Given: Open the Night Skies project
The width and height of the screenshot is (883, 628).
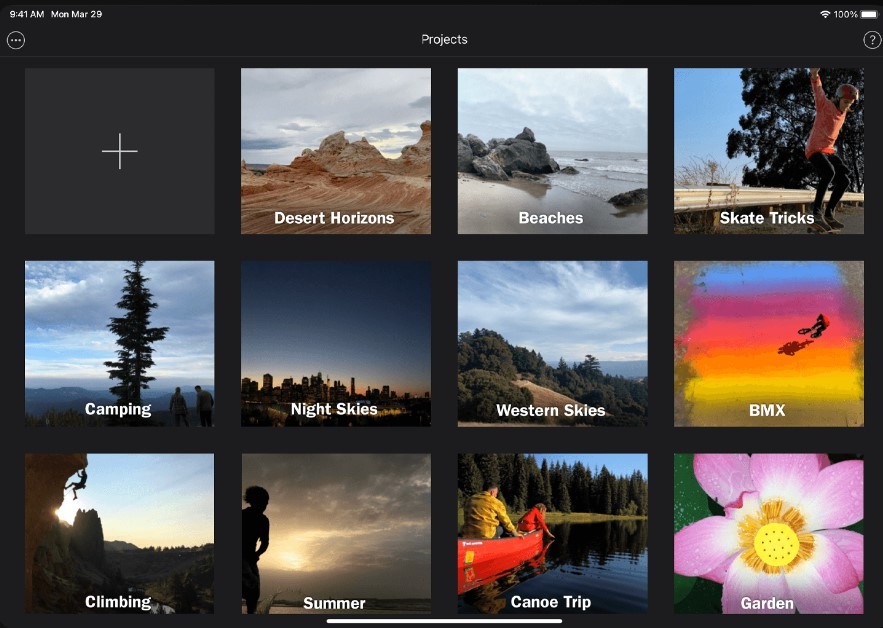Looking at the screenshot, I should click(x=336, y=344).
